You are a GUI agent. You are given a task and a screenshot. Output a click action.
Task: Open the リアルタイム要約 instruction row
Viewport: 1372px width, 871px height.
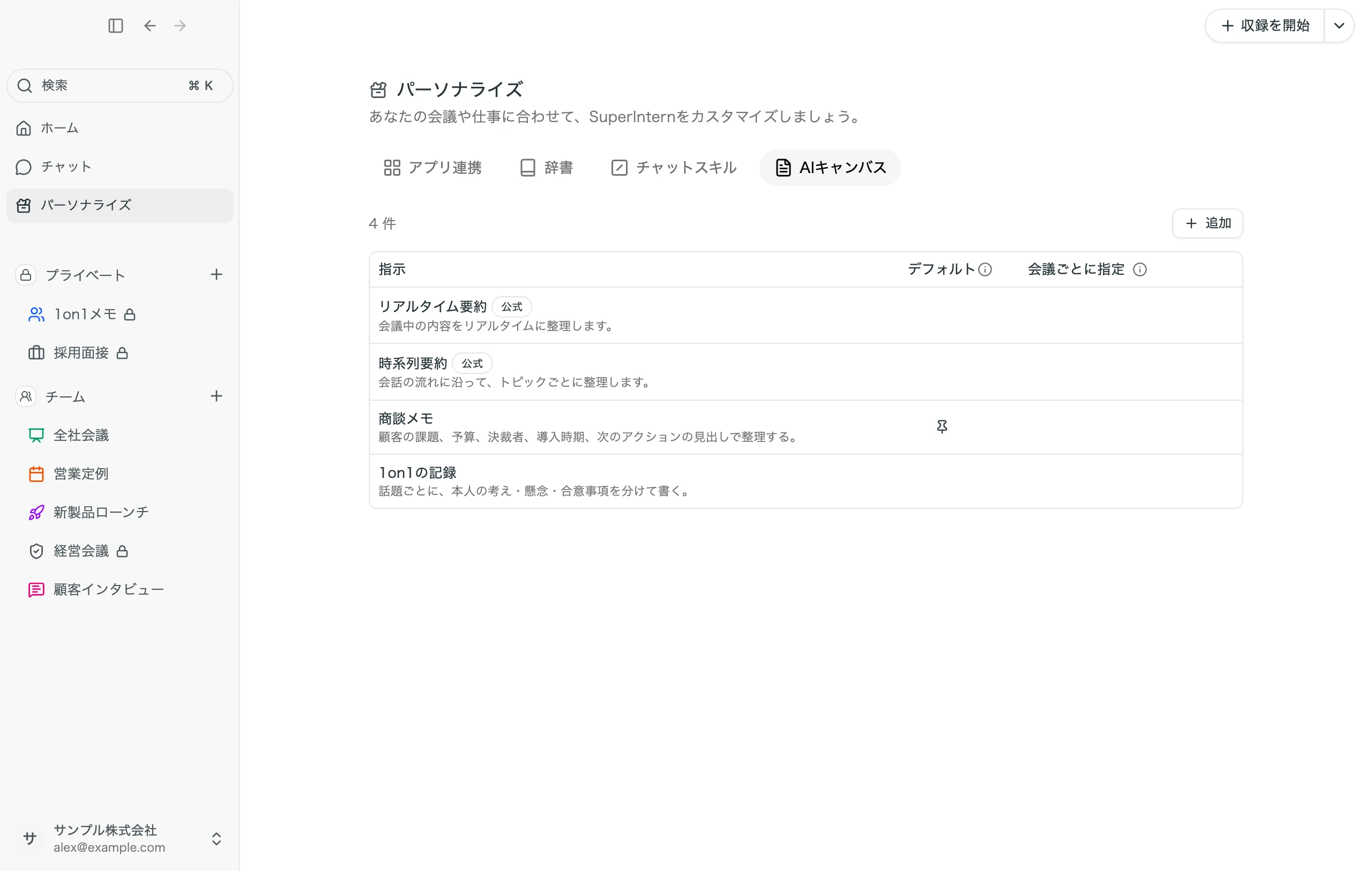pos(806,316)
